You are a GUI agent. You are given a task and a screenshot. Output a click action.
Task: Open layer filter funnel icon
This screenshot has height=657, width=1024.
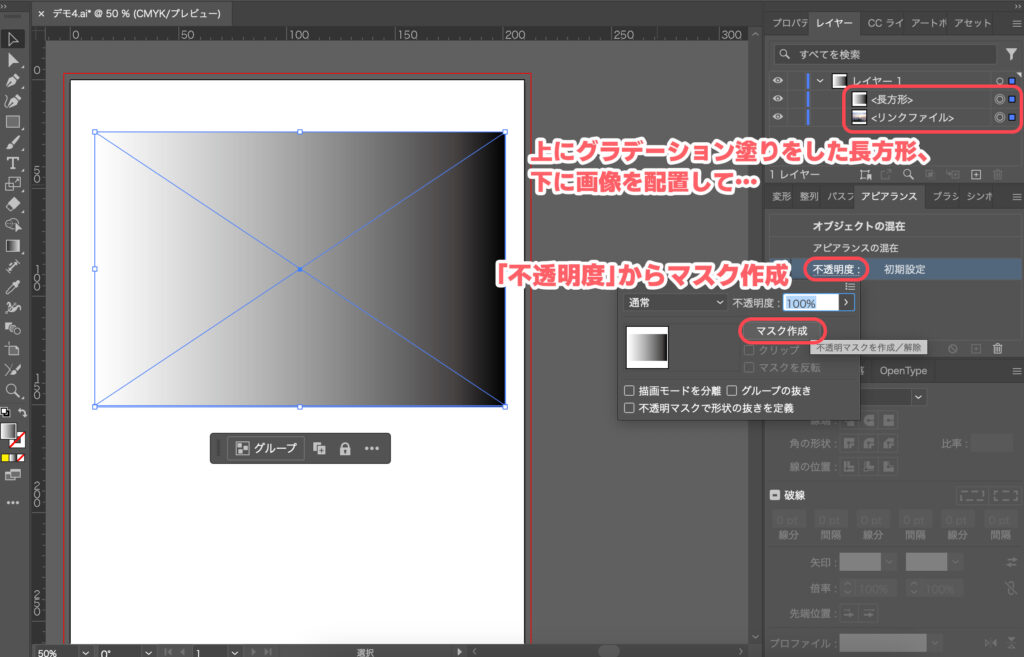[1011, 54]
